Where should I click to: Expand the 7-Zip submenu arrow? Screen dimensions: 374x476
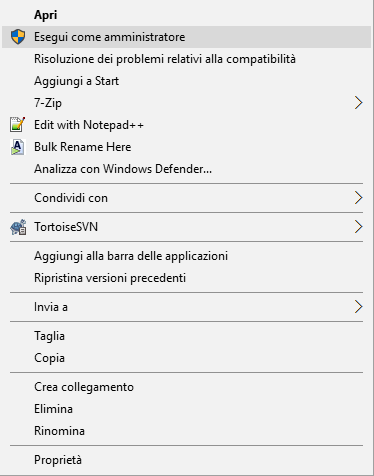[358, 103]
